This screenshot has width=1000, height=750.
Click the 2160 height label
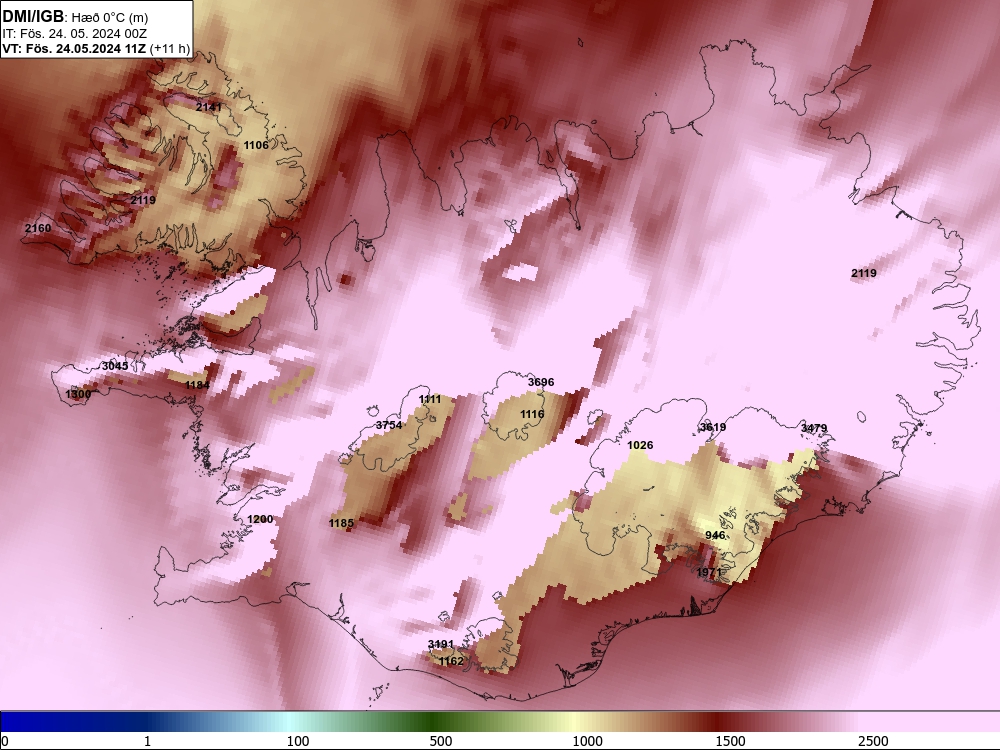(x=38, y=228)
